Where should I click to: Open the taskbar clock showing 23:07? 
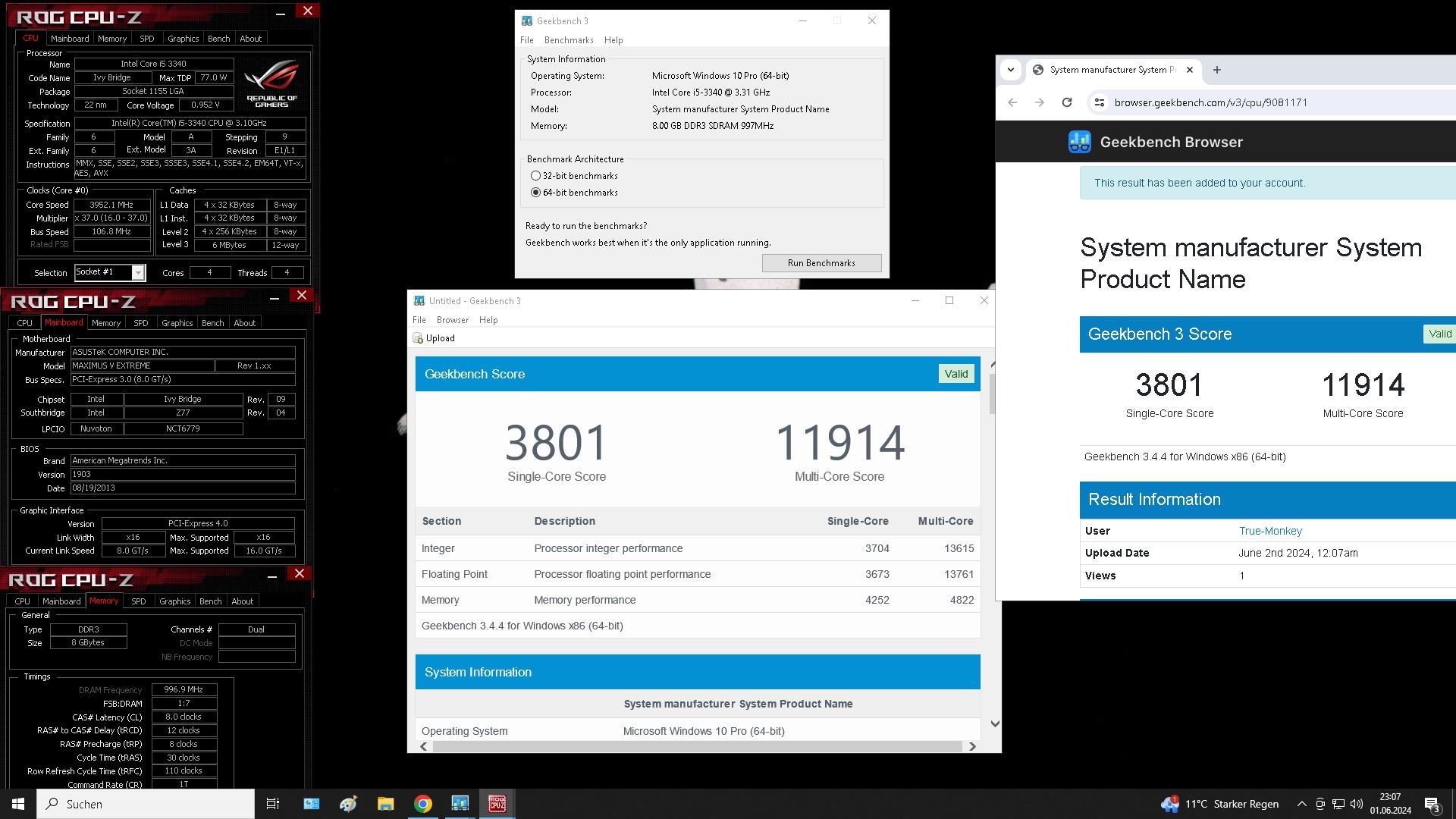[x=1390, y=804]
